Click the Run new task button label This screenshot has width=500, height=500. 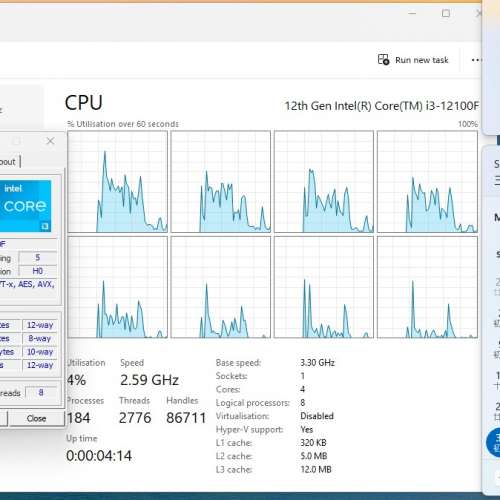[x=422, y=60]
